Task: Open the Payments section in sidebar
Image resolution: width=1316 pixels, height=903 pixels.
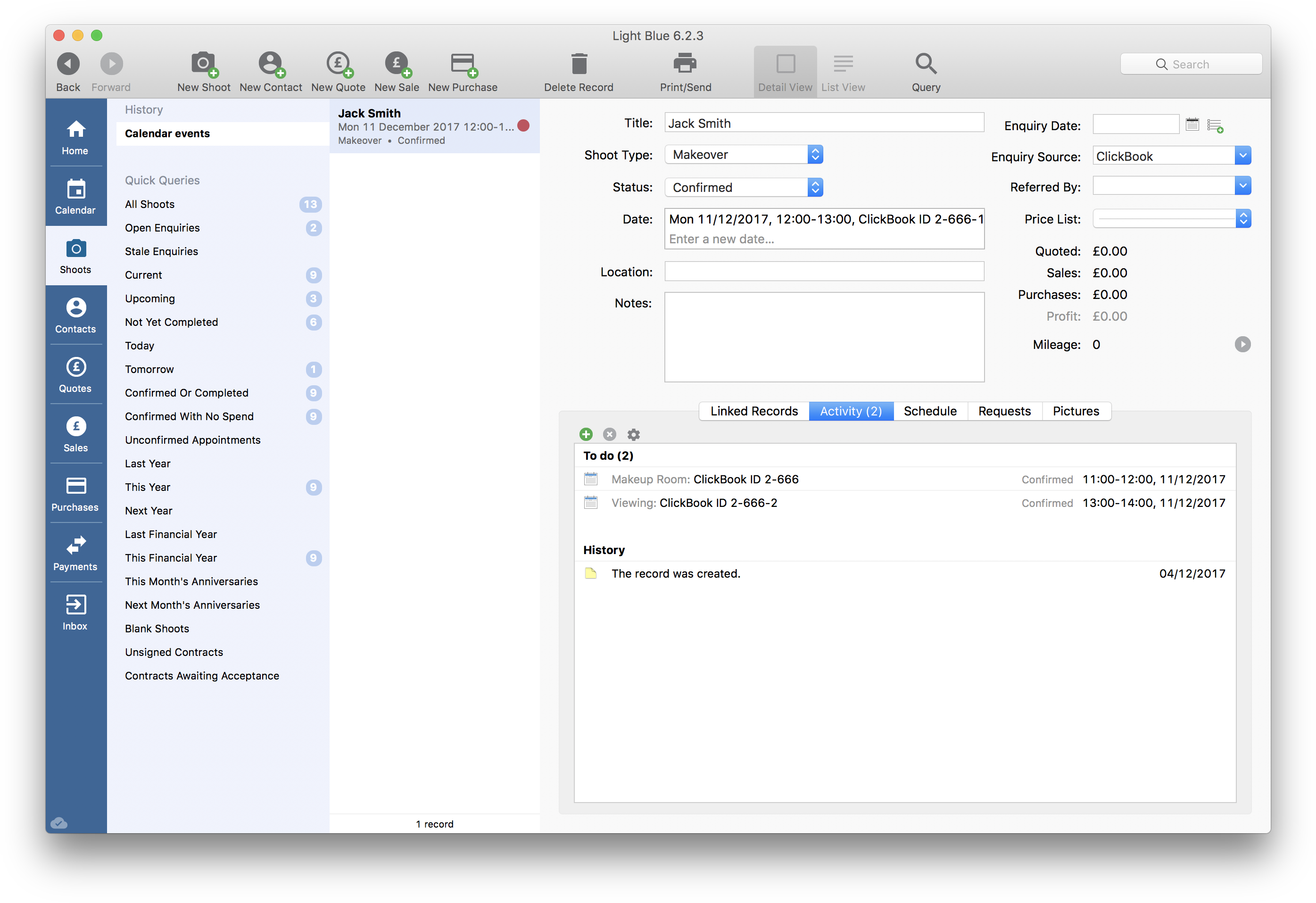Action: pos(75,553)
